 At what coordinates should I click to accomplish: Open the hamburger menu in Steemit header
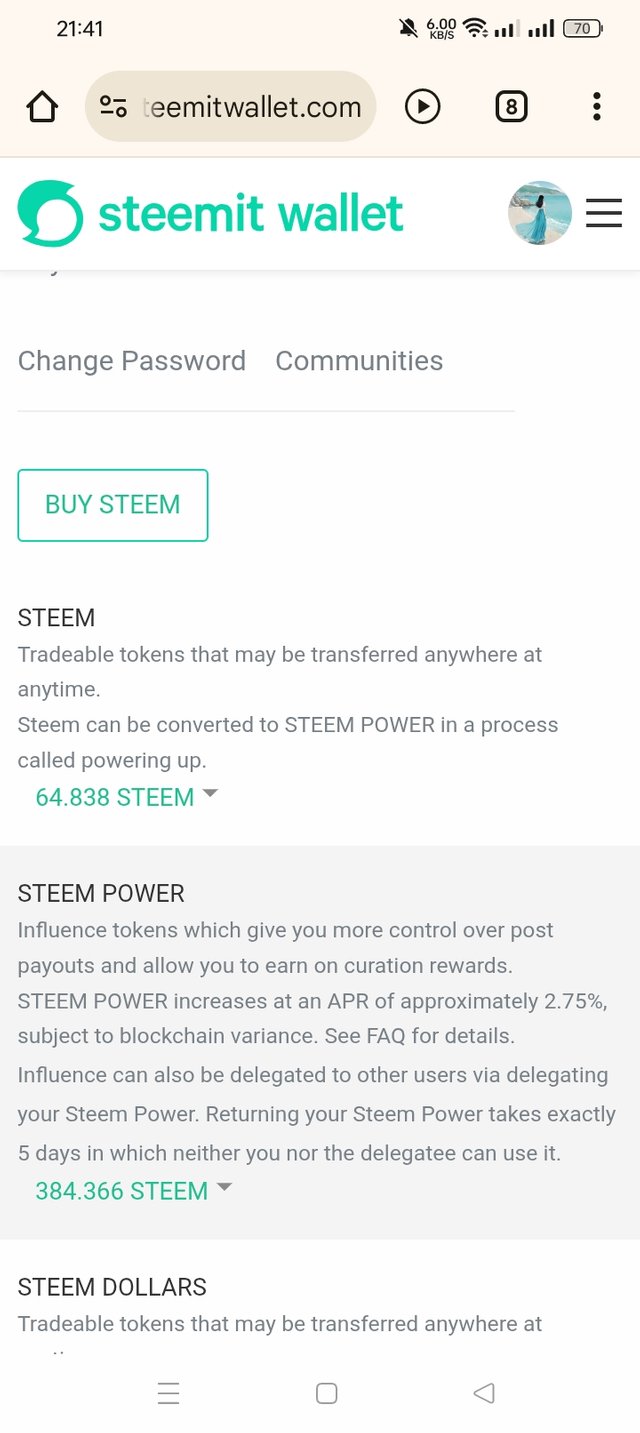(604, 213)
